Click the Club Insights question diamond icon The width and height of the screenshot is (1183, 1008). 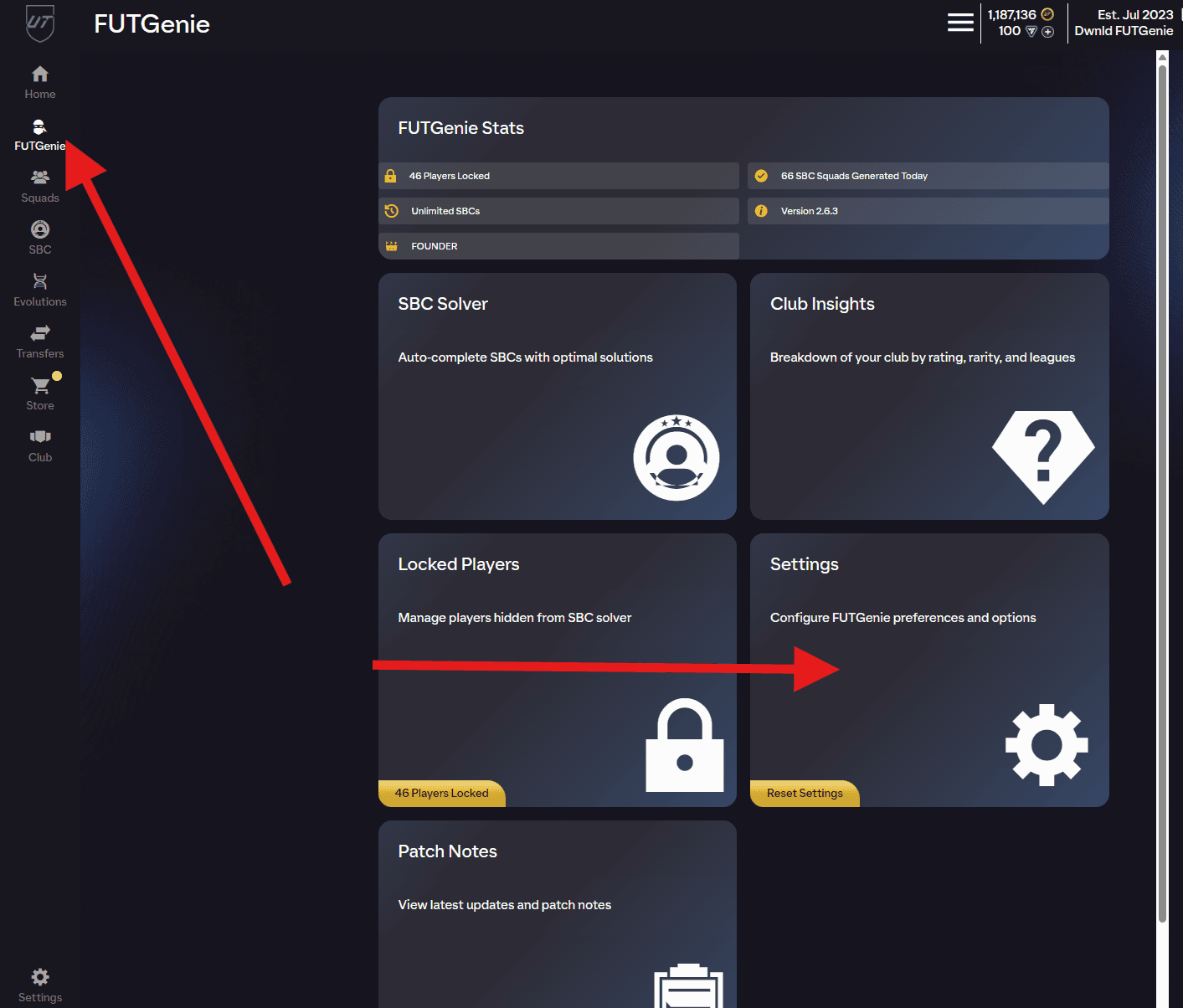1043,457
